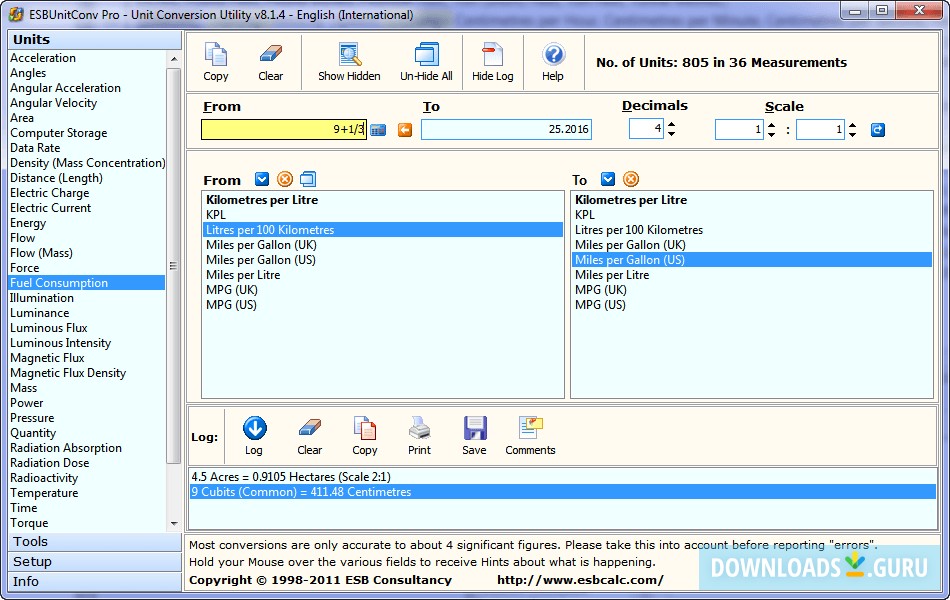Open the Info panel
950x600 pixels.
95,581
